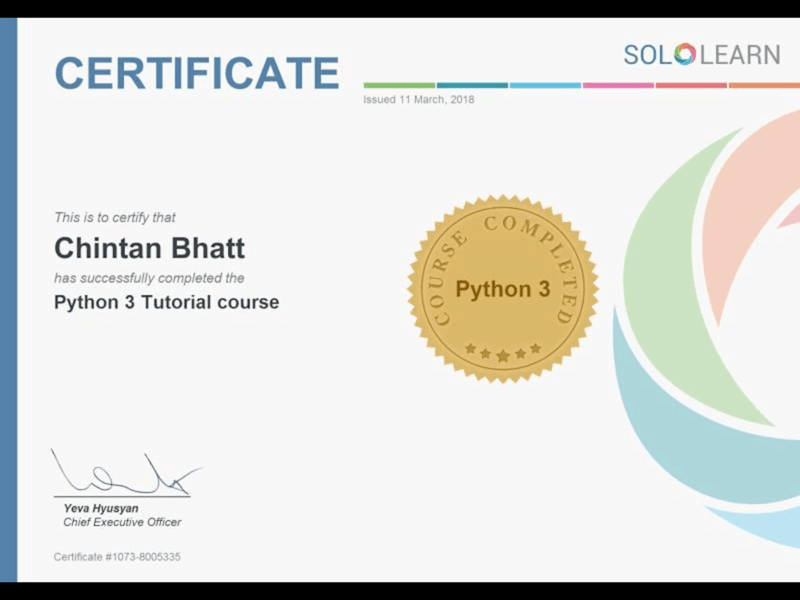Click the CERTIFICATE heading

pyautogui.click(x=197, y=72)
